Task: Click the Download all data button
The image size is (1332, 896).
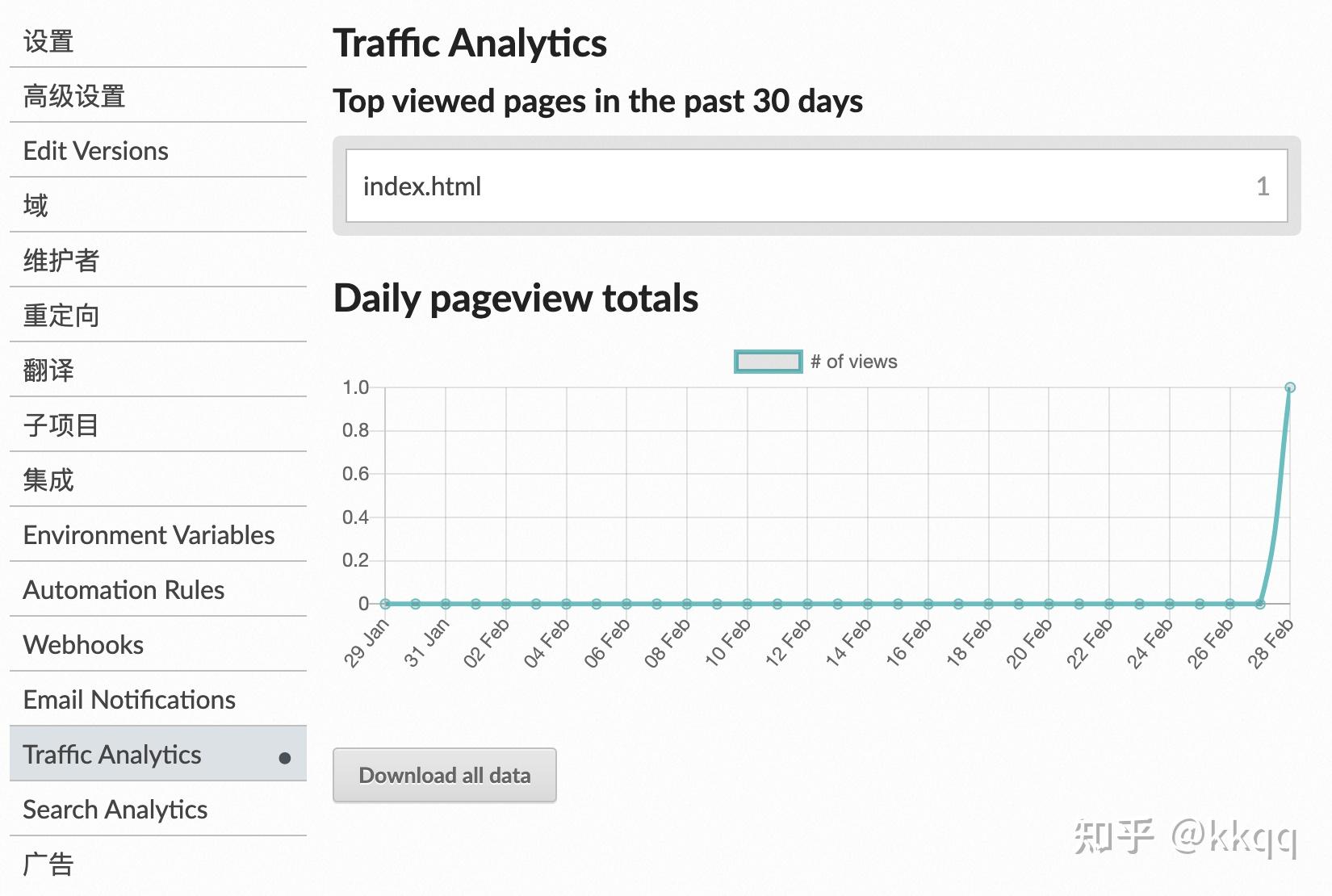Action: [x=445, y=776]
